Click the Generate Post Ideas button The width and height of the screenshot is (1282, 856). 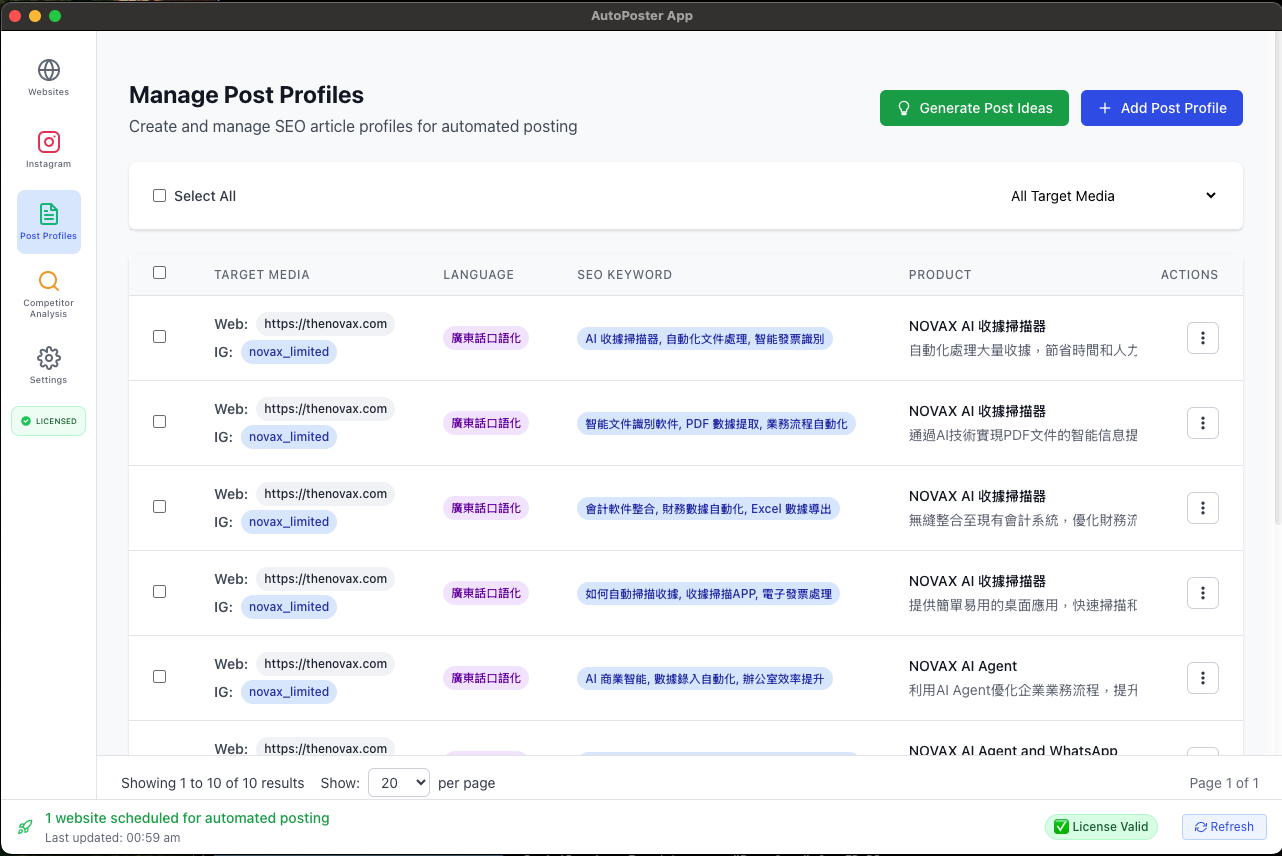click(x=973, y=108)
